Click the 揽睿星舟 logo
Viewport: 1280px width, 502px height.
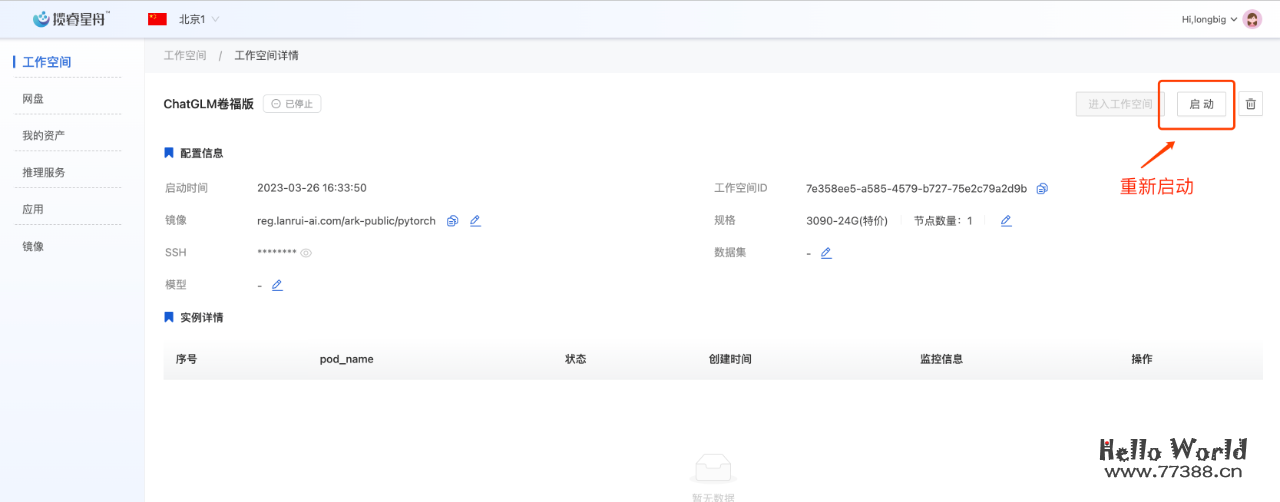tap(72, 19)
